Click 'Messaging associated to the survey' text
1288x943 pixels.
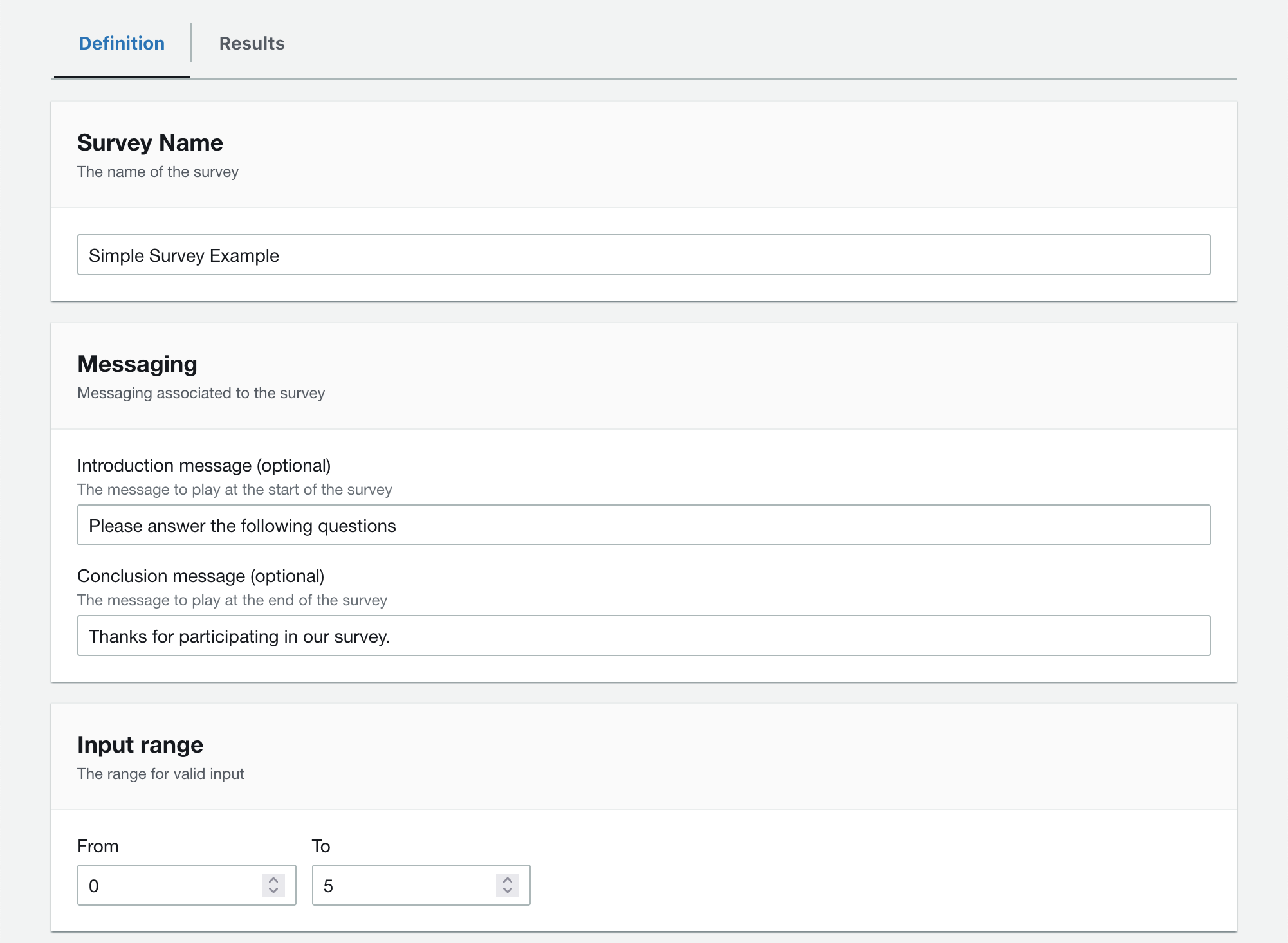tap(201, 393)
